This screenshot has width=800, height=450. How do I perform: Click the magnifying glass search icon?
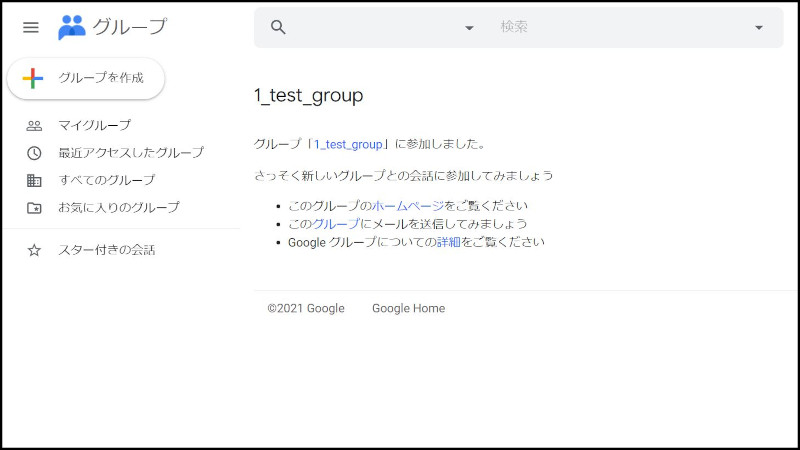point(279,27)
